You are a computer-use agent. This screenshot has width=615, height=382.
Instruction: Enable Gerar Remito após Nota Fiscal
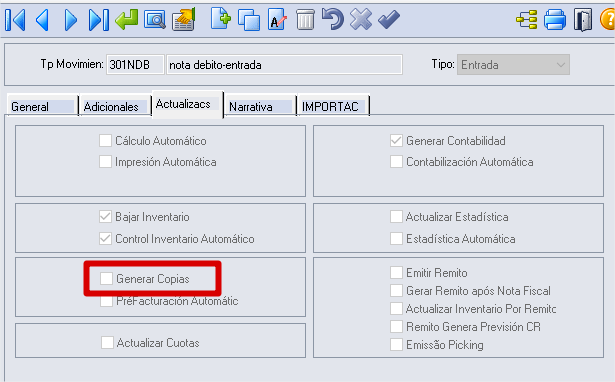396,290
